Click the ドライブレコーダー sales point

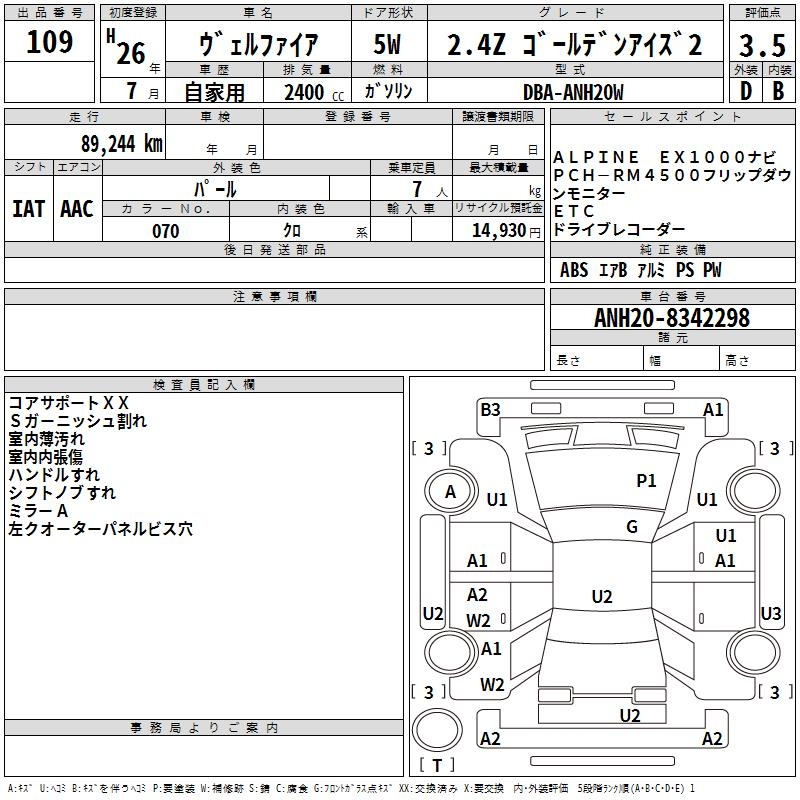coord(618,229)
